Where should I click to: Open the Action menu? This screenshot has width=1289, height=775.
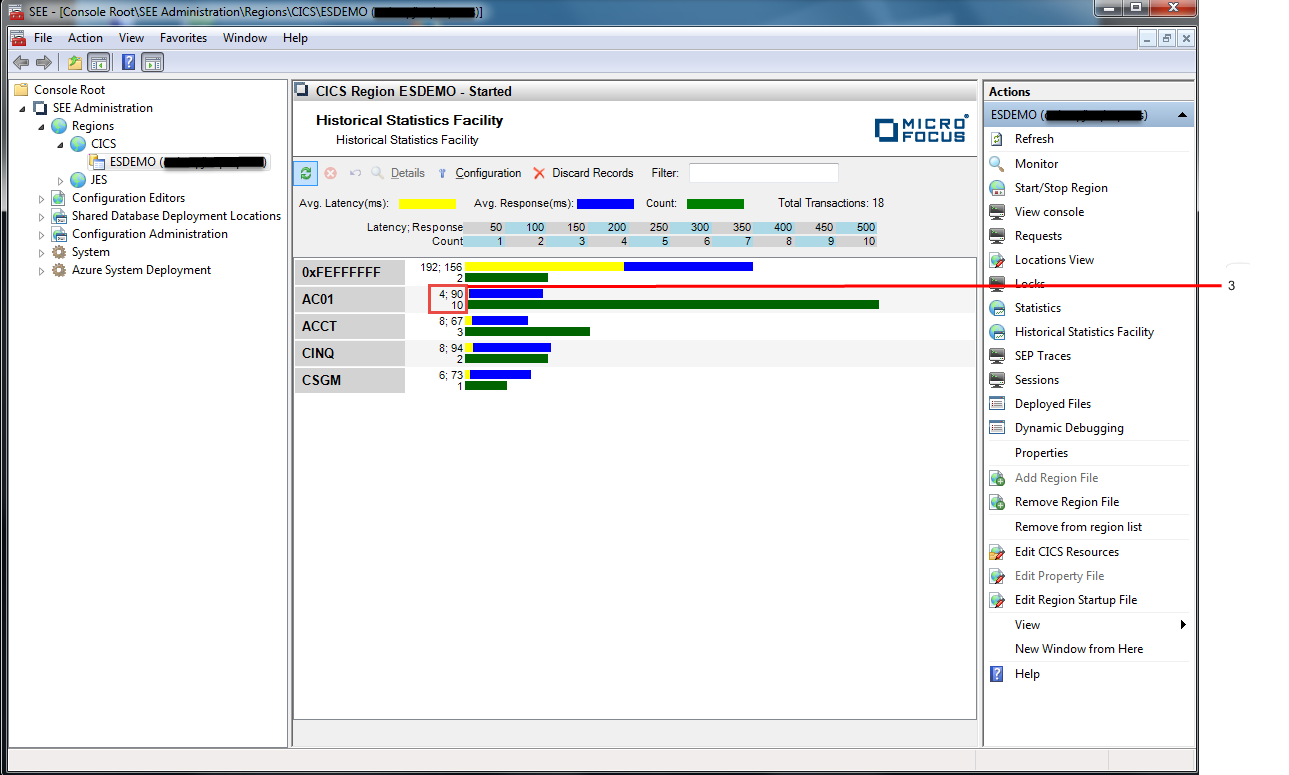coord(85,38)
